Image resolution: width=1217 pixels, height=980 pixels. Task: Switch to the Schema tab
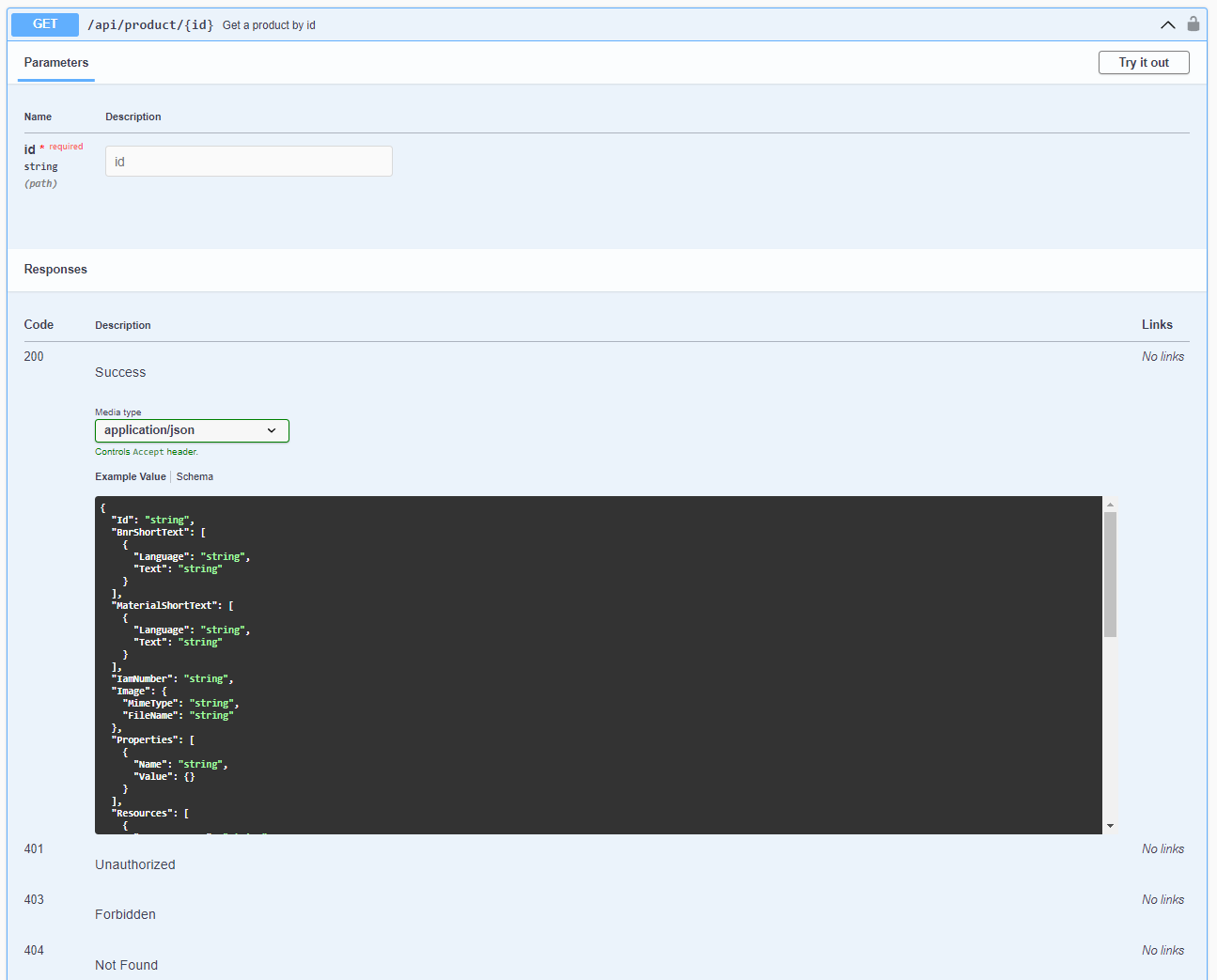click(x=195, y=477)
